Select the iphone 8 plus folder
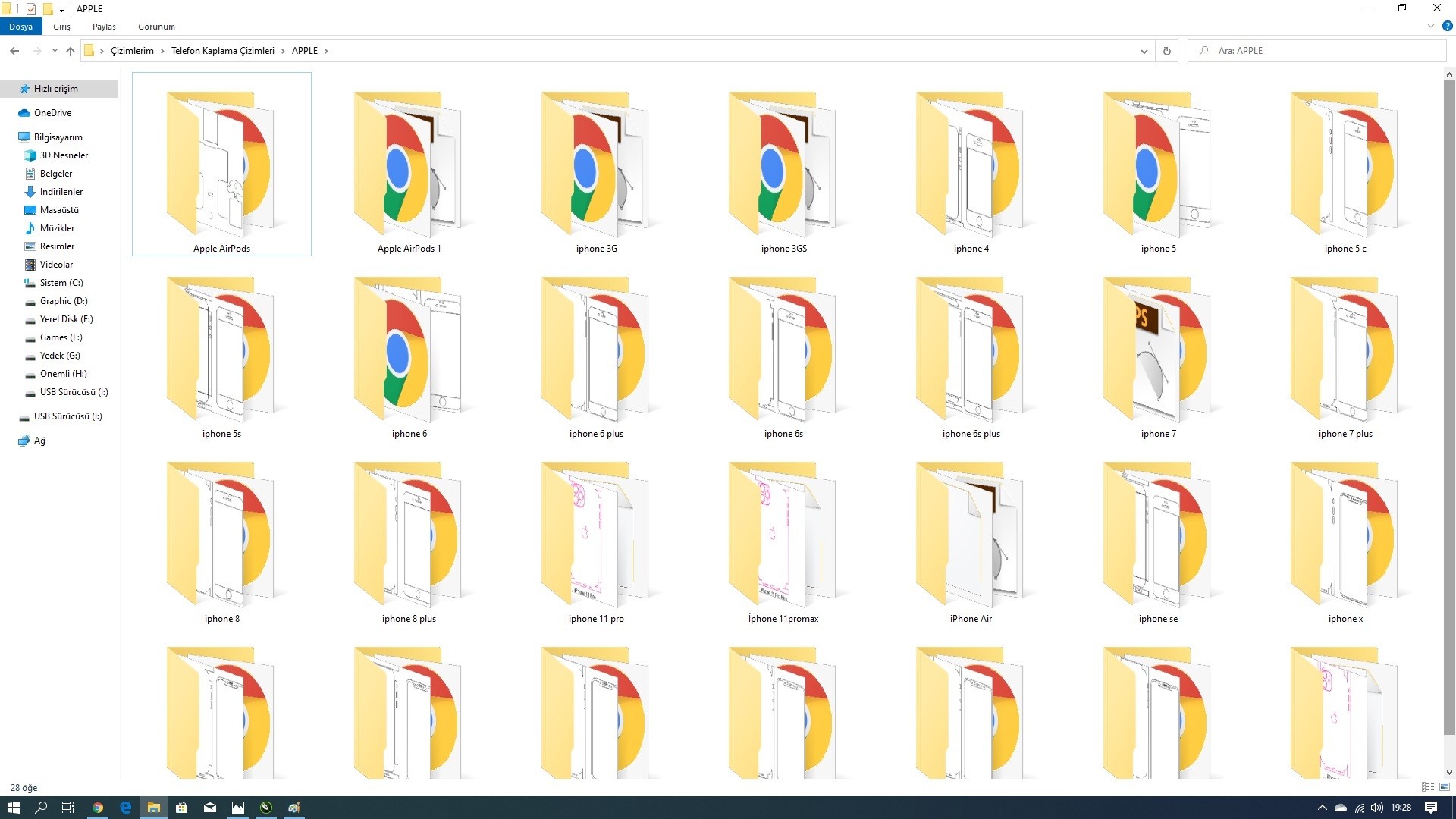 409,535
